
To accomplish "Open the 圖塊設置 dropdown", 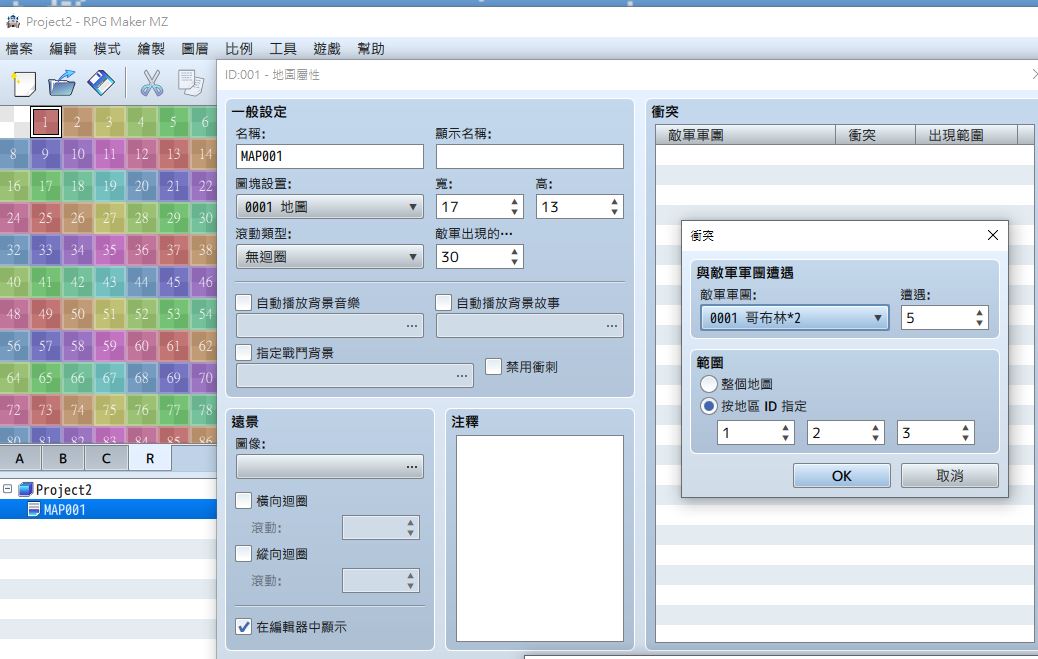I will (x=330, y=207).
